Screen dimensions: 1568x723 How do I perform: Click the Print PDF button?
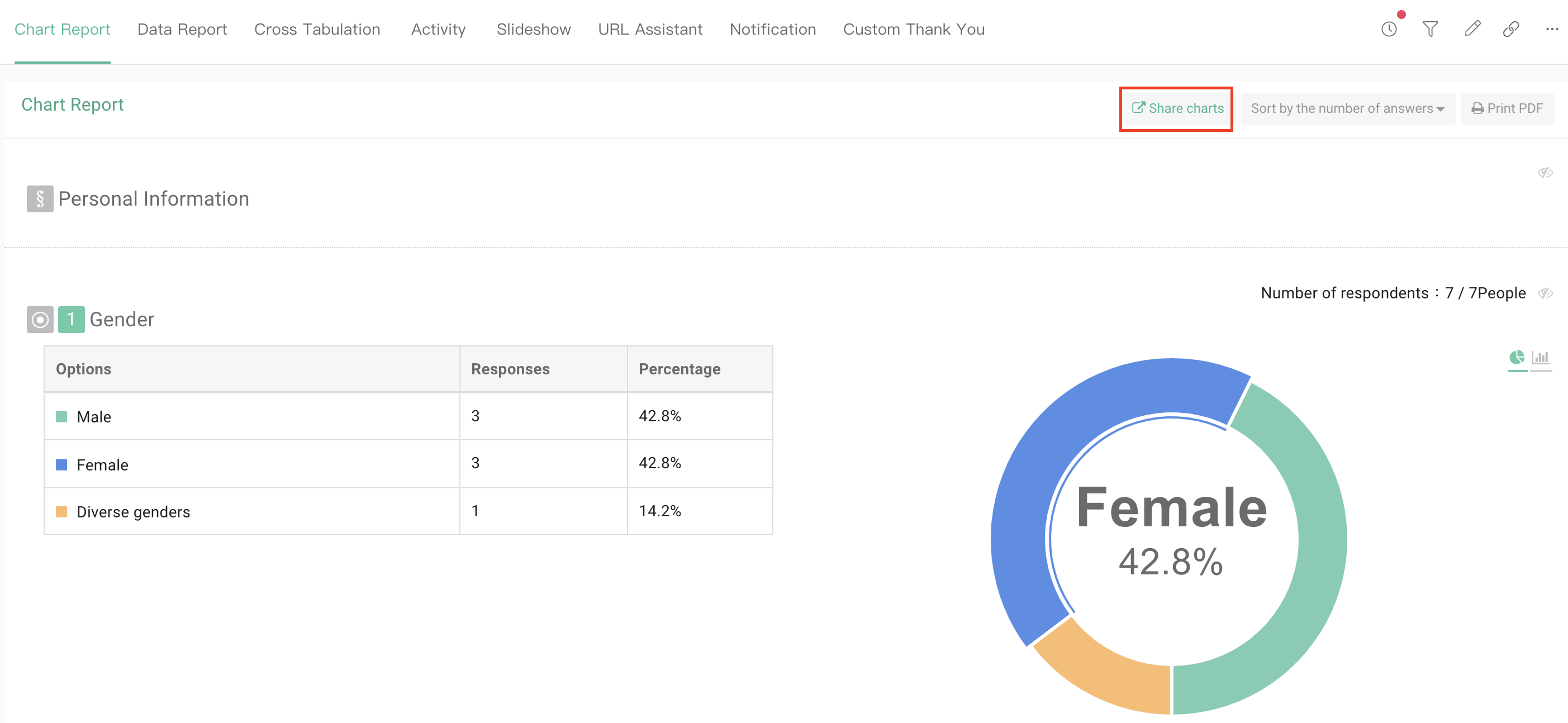tap(1507, 108)
